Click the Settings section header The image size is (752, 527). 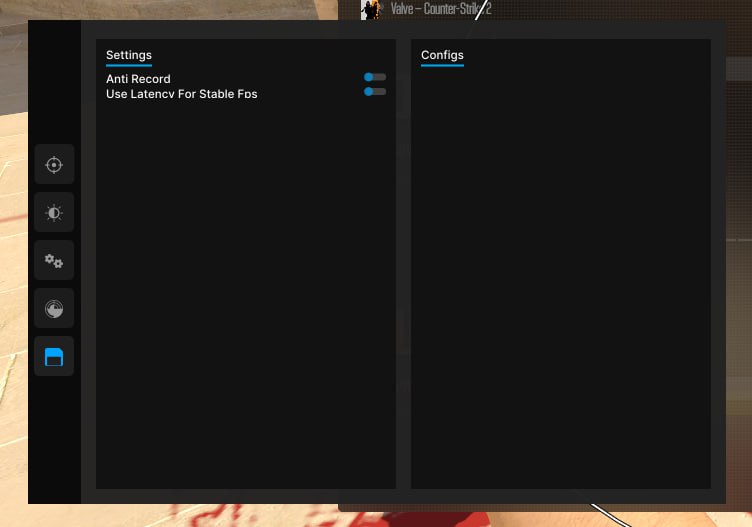(x=129, y=55)
